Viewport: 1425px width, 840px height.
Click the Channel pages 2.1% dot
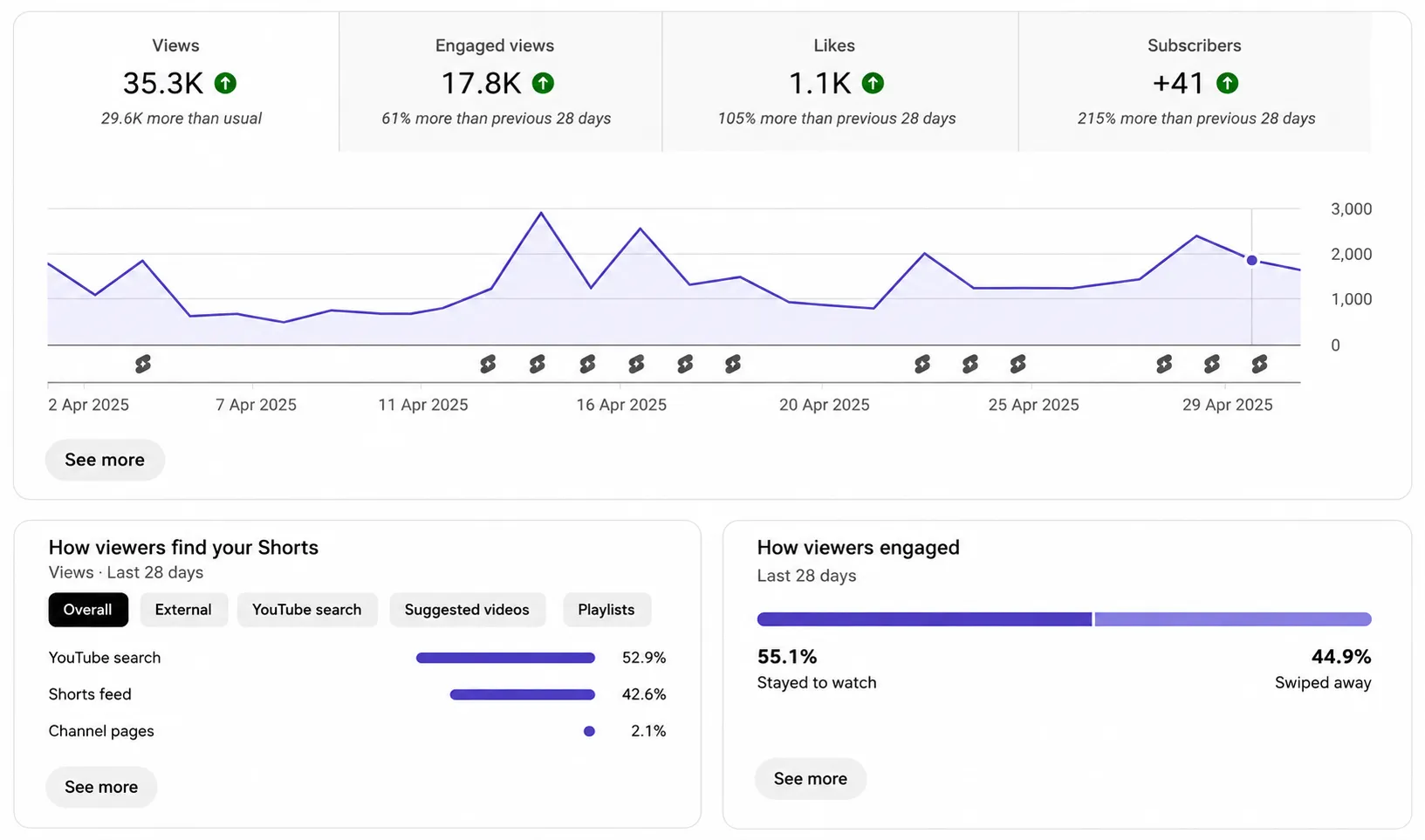tap(590, 731)
